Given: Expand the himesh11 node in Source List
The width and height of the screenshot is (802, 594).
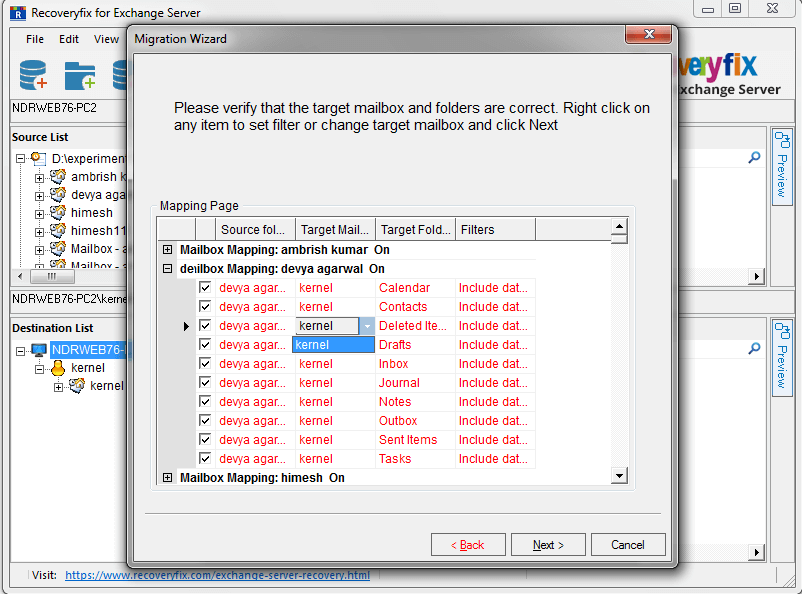Looking at the screenshot, I should [39, 232].
